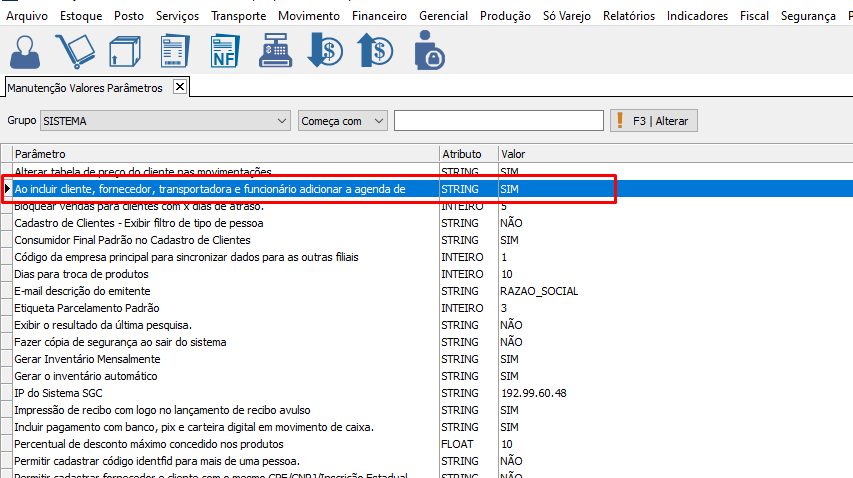Click the person/customer toolbar icon
The width and height of the screenshot is (853, 478).
click(x=27, y=51)
